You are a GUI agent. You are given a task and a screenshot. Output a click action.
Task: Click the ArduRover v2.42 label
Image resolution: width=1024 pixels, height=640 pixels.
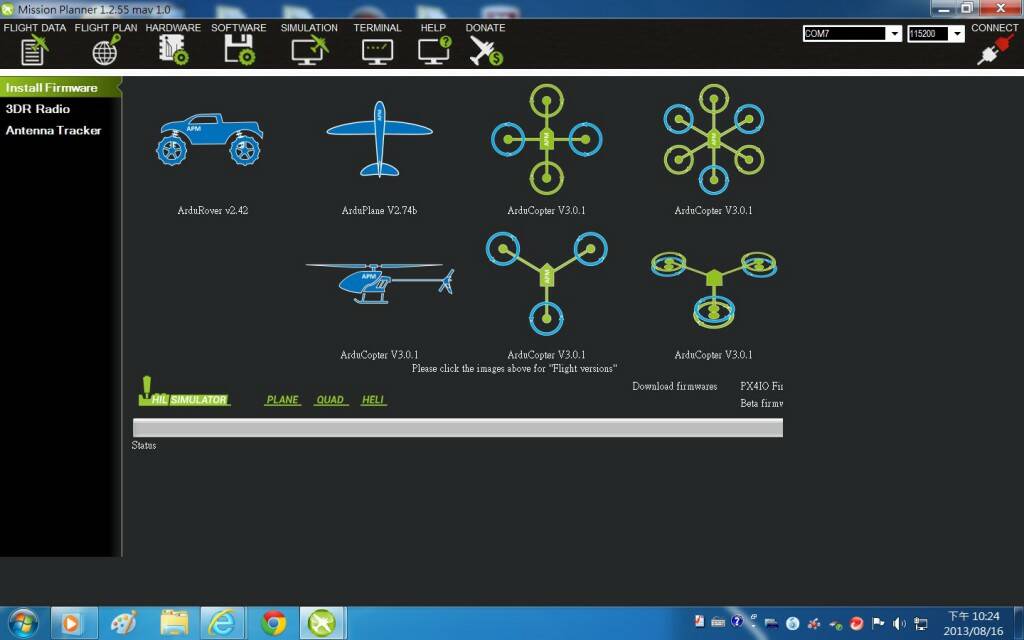tap(213, 210)
